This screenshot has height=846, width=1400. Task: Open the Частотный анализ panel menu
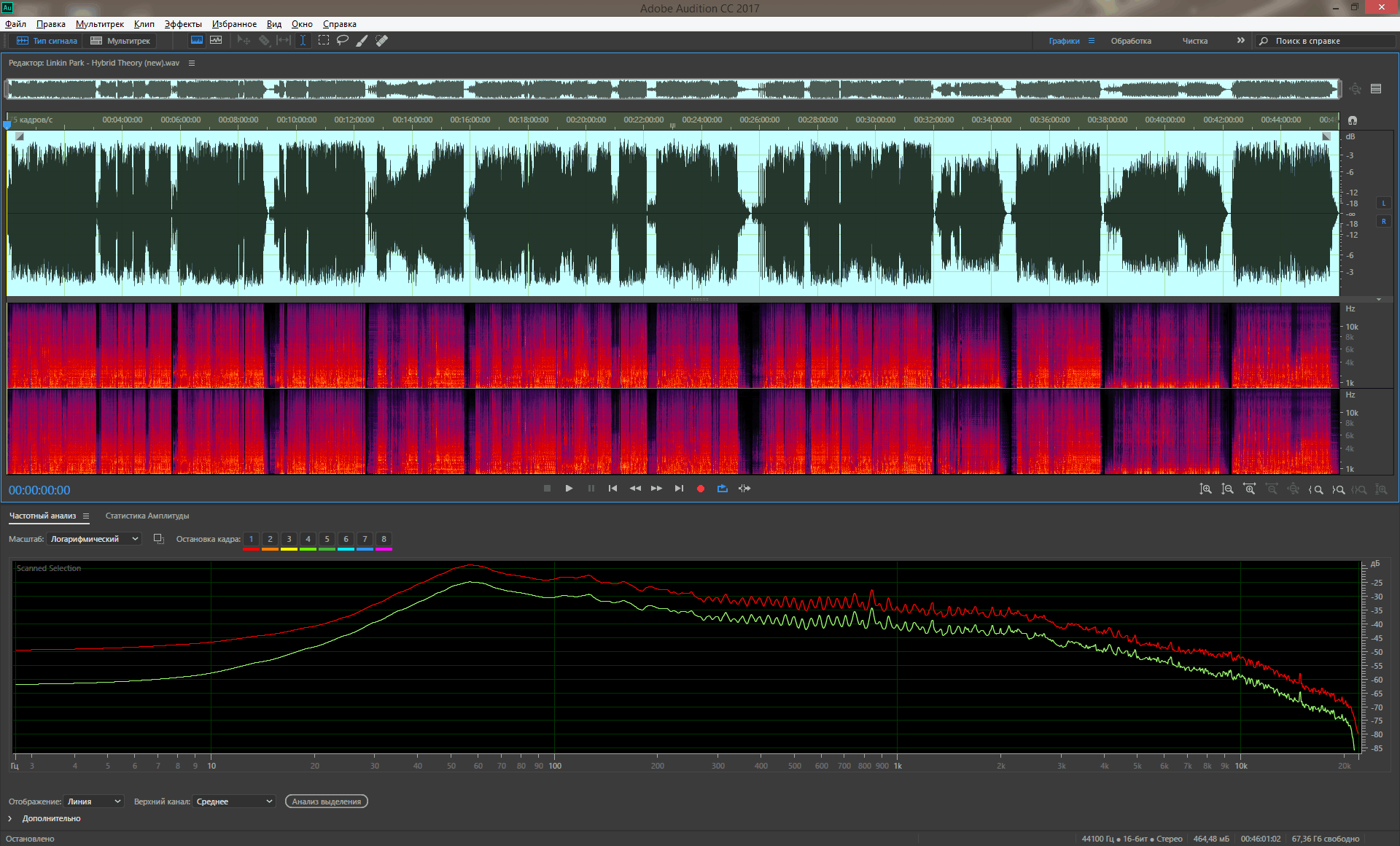pos(86,516)
